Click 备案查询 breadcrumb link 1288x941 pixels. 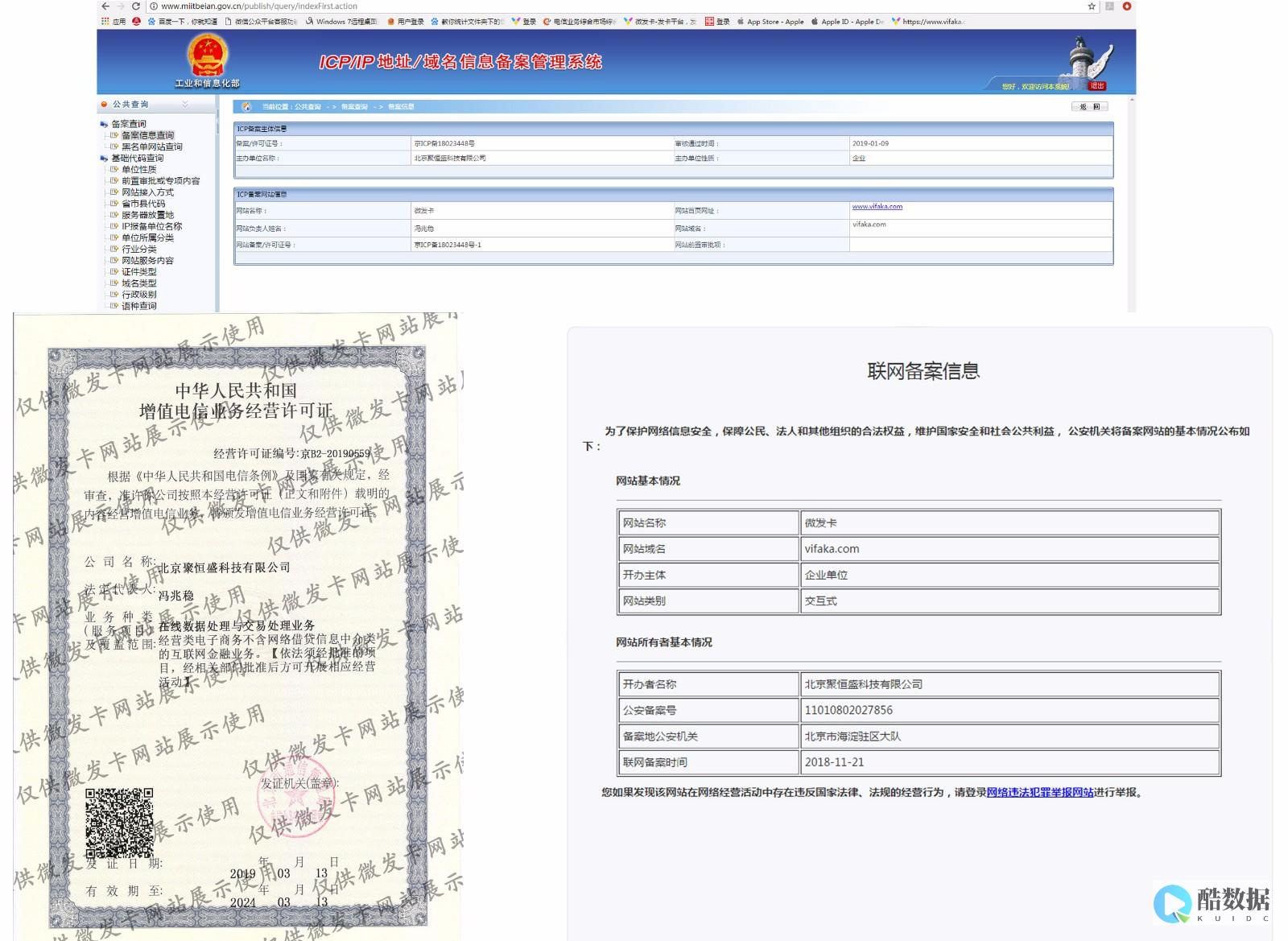coord(354,107)
